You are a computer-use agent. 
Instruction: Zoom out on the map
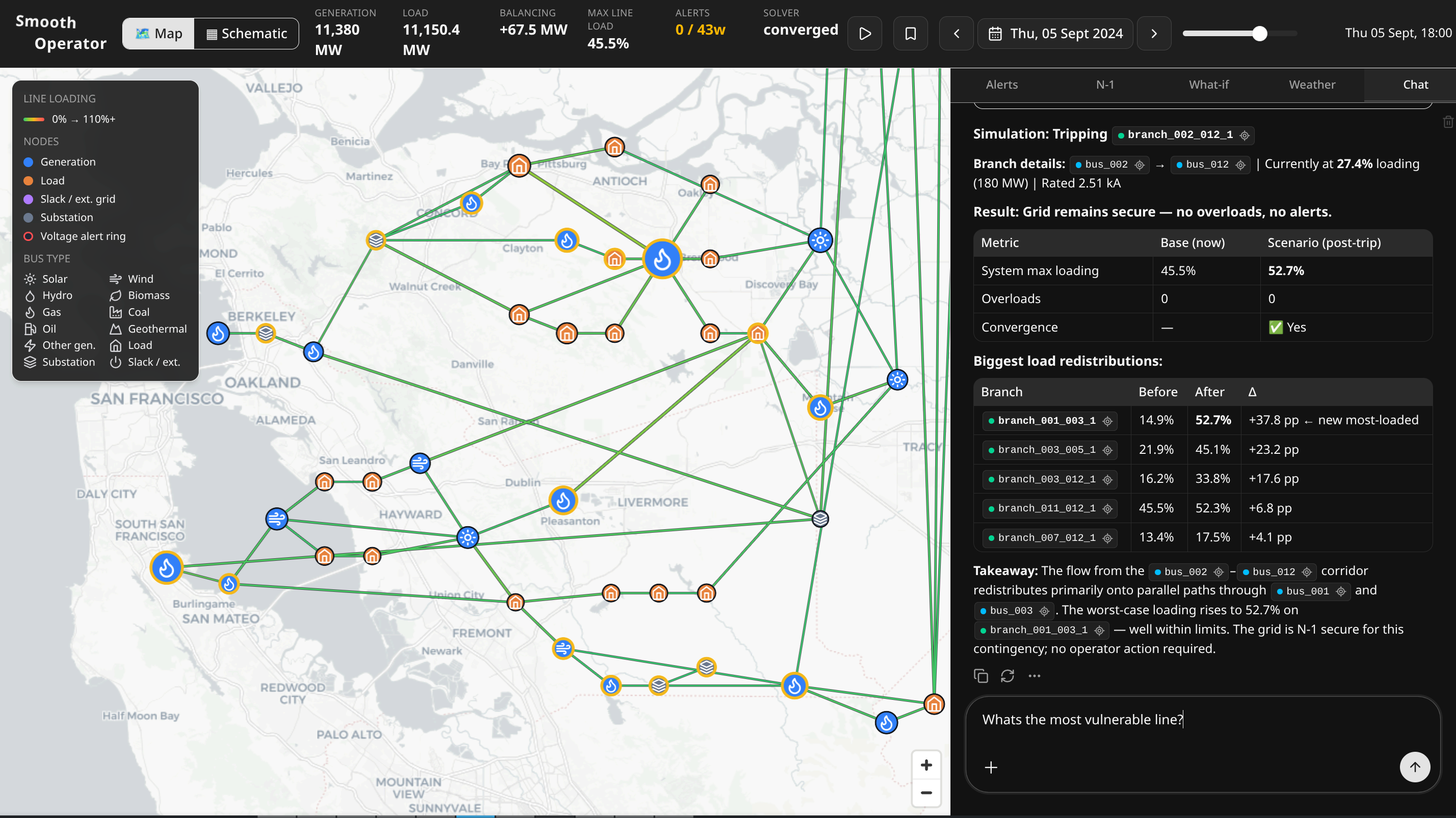coord(926,793)
